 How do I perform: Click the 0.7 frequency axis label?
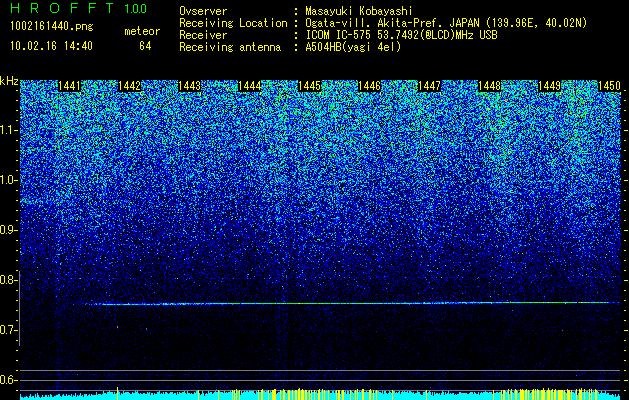7,330
